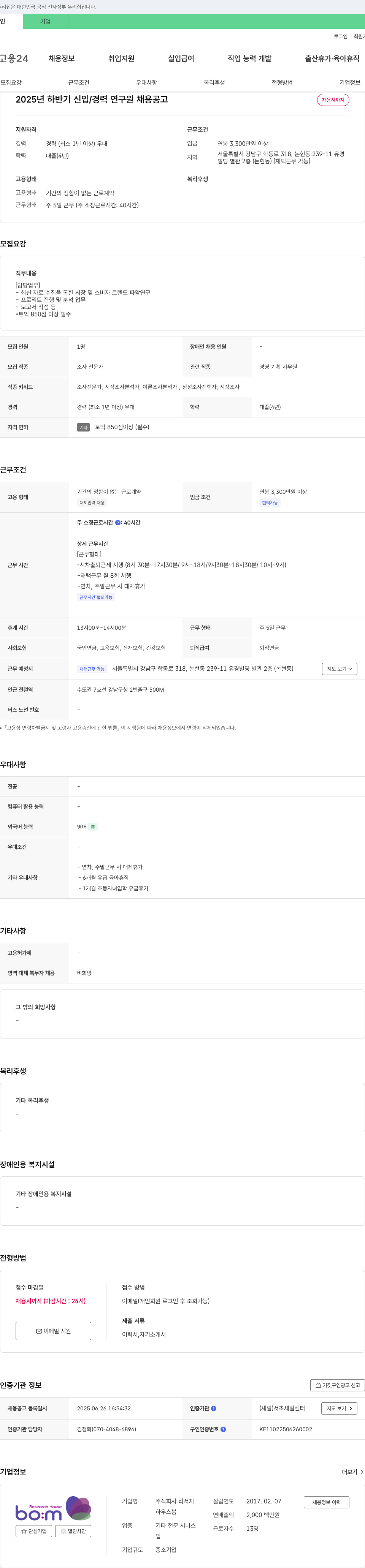This screenshot has width=365, height=1568.
Task: Click the 관련 직종 value 경영 기획 사무원
Action: click(278, 367)
